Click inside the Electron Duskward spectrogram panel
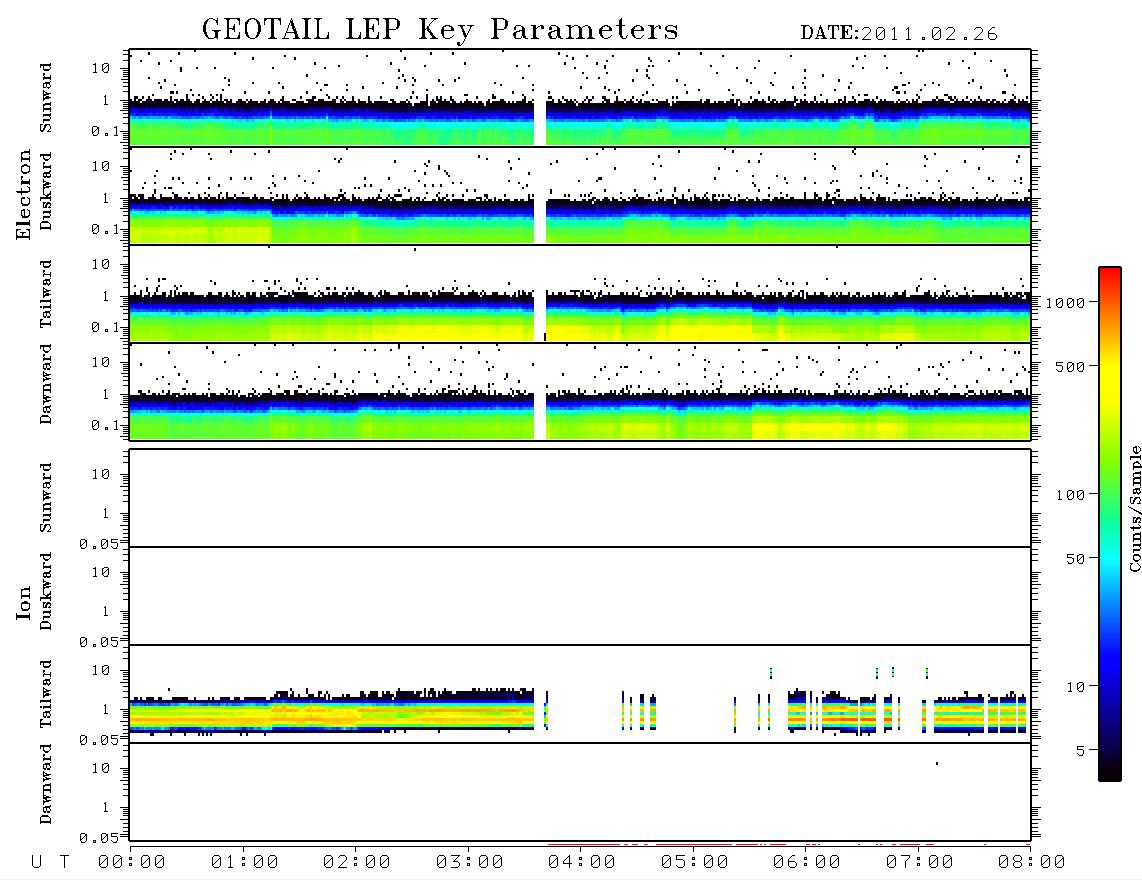The height and width of the screenshot is (880, 1142). [x=580, y=195]
